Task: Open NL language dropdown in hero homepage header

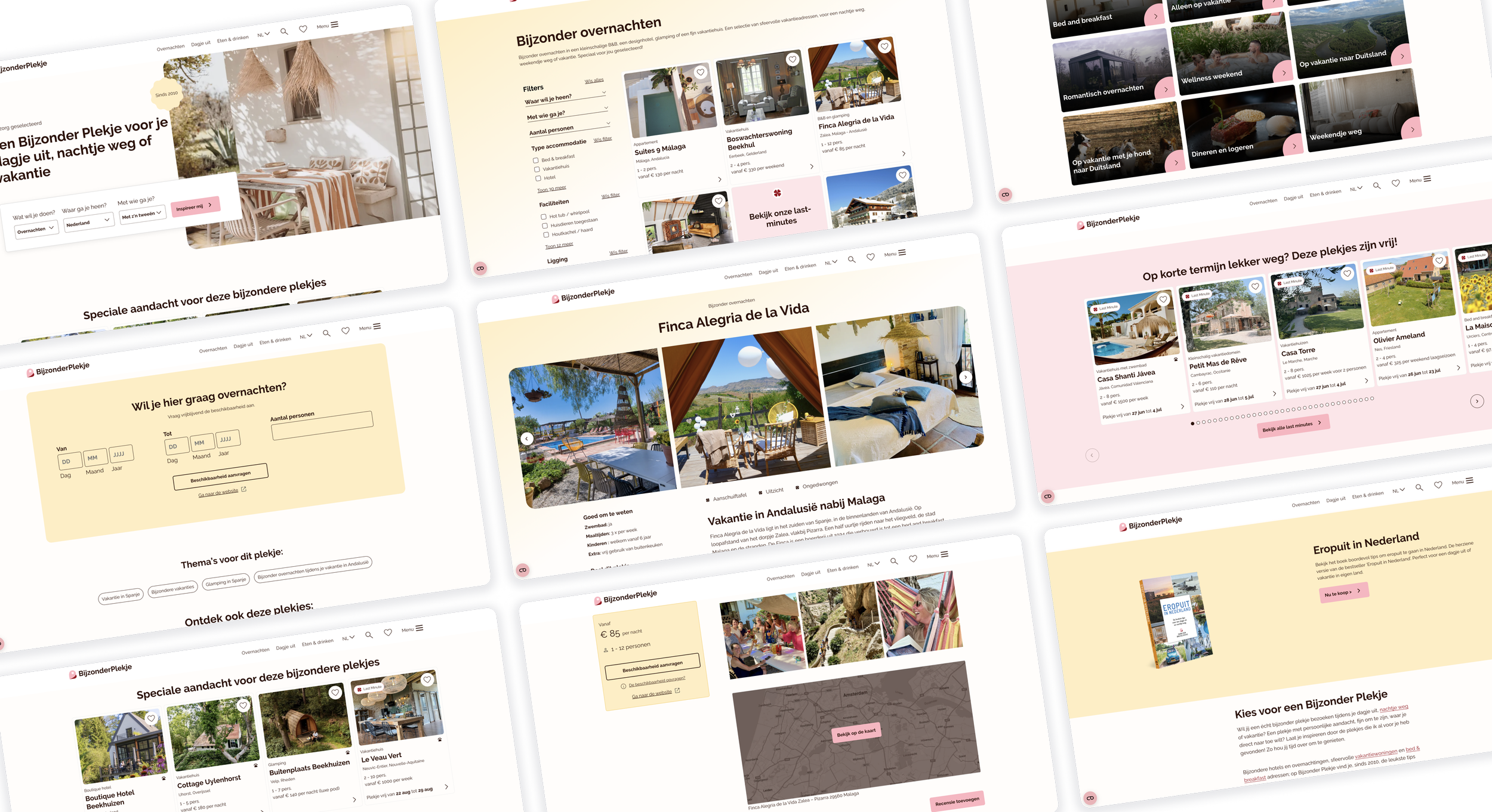Action: tap(263, 34)
